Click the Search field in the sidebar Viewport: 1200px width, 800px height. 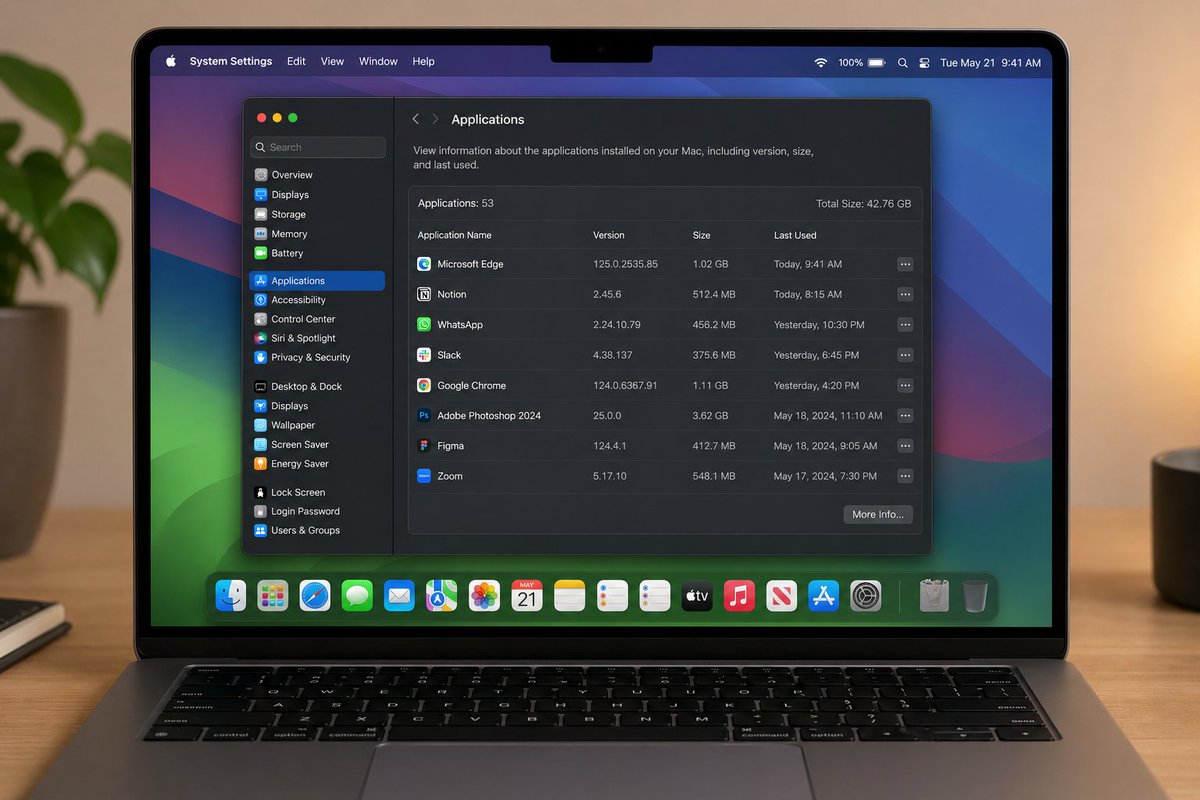pos(318,147)
